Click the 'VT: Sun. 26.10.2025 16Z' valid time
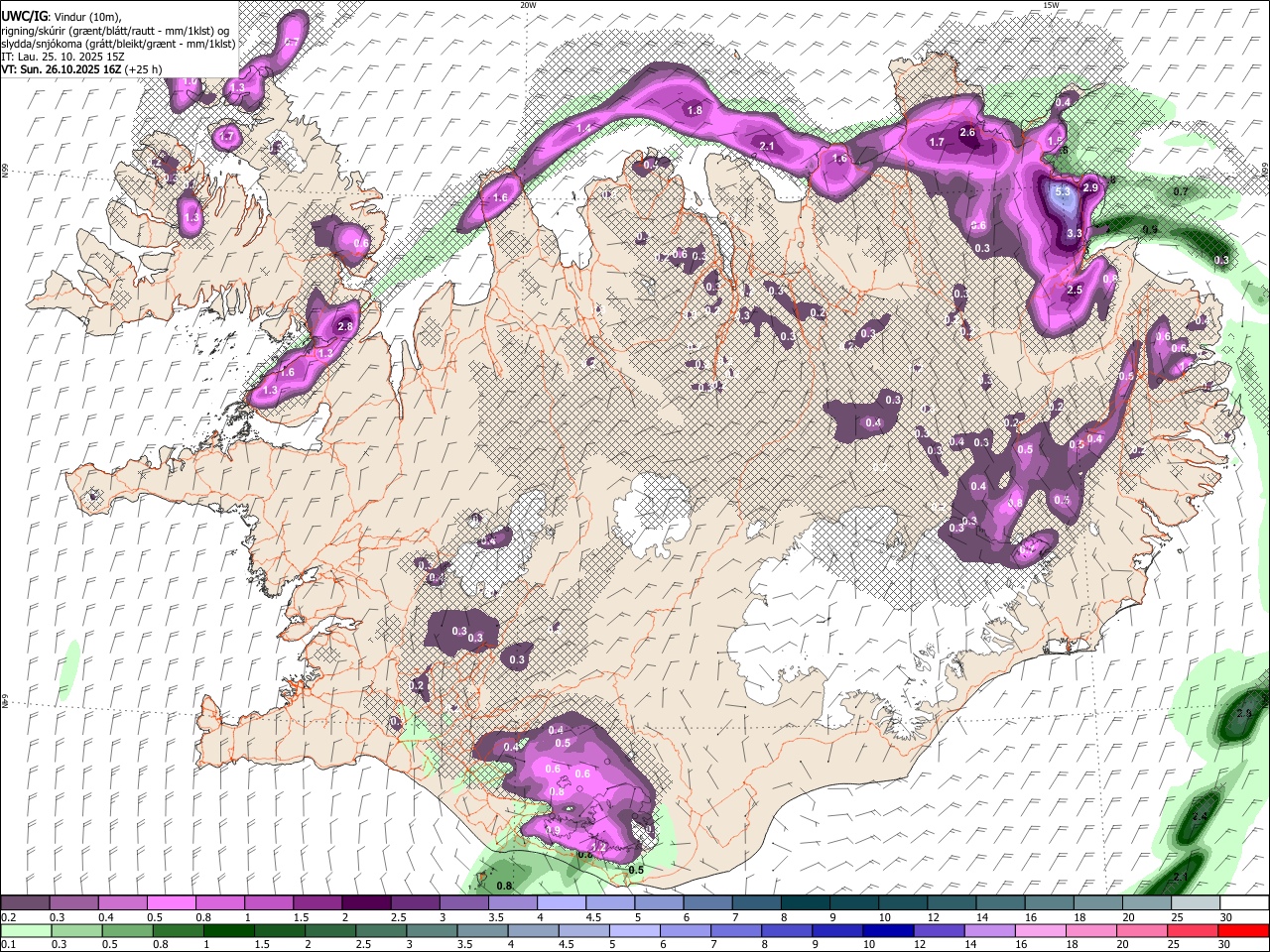1270x952 pixels. 60,70
